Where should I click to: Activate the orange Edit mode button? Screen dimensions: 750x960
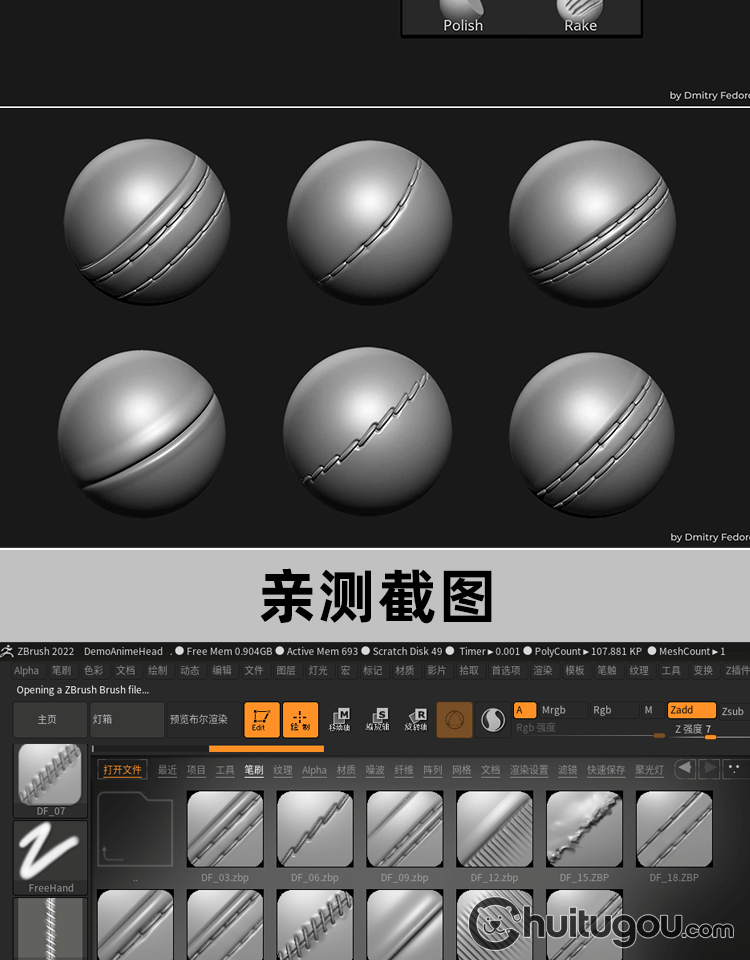[261, 719]
